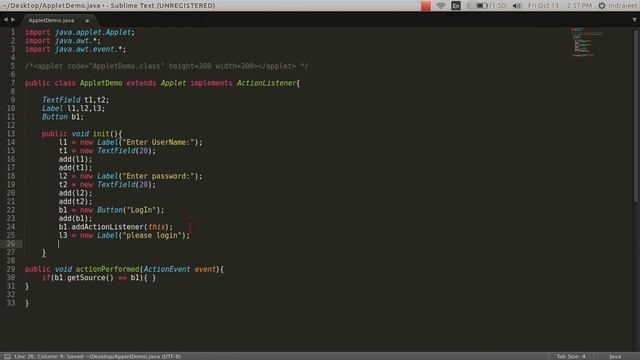Click the "Enter password:" string

tap(158, 176)
